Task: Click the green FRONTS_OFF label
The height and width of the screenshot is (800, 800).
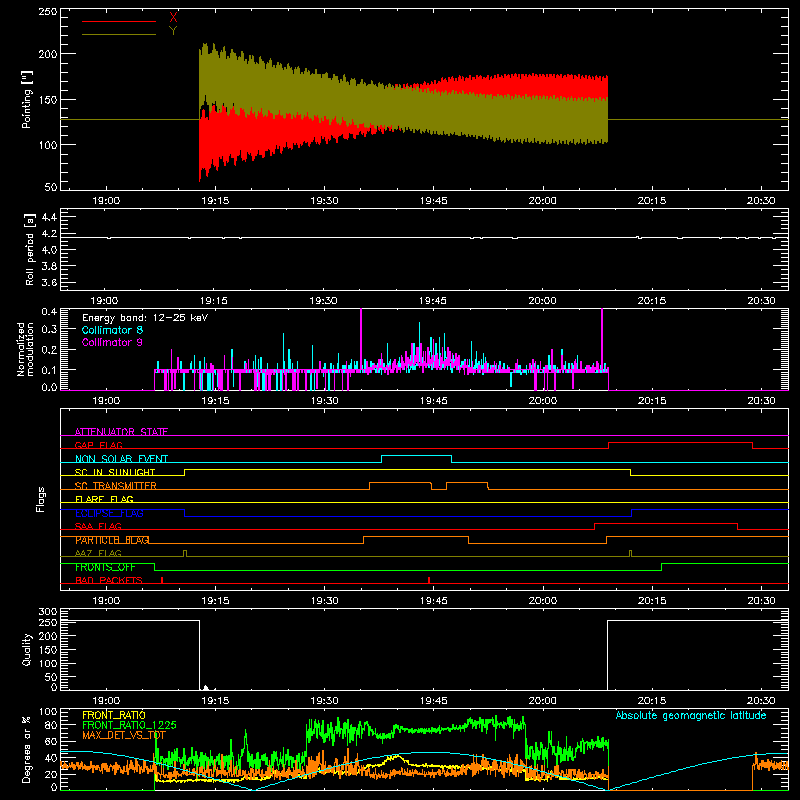Action: [105, 567]
